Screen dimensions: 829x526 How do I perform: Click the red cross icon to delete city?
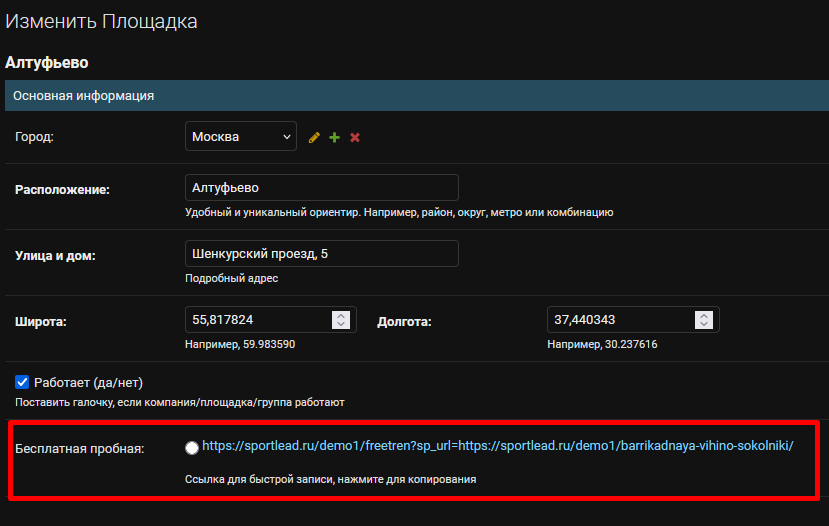355,137
